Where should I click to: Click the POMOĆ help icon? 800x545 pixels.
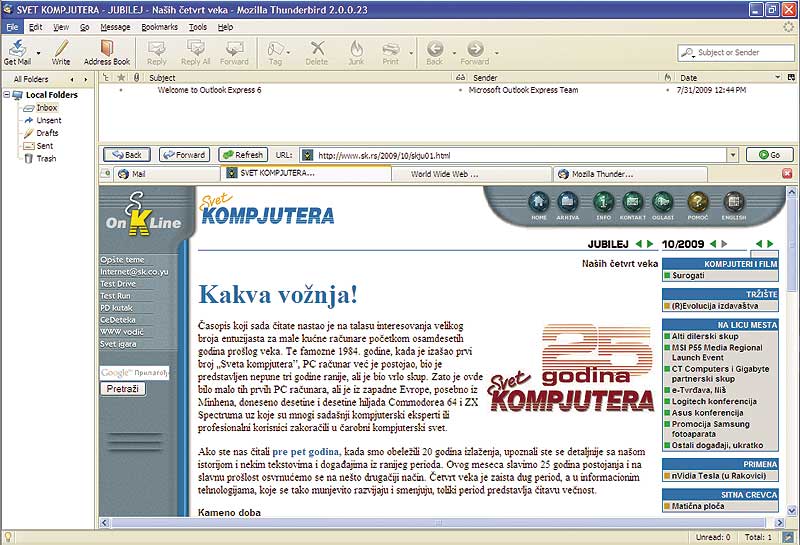(697, 202)
